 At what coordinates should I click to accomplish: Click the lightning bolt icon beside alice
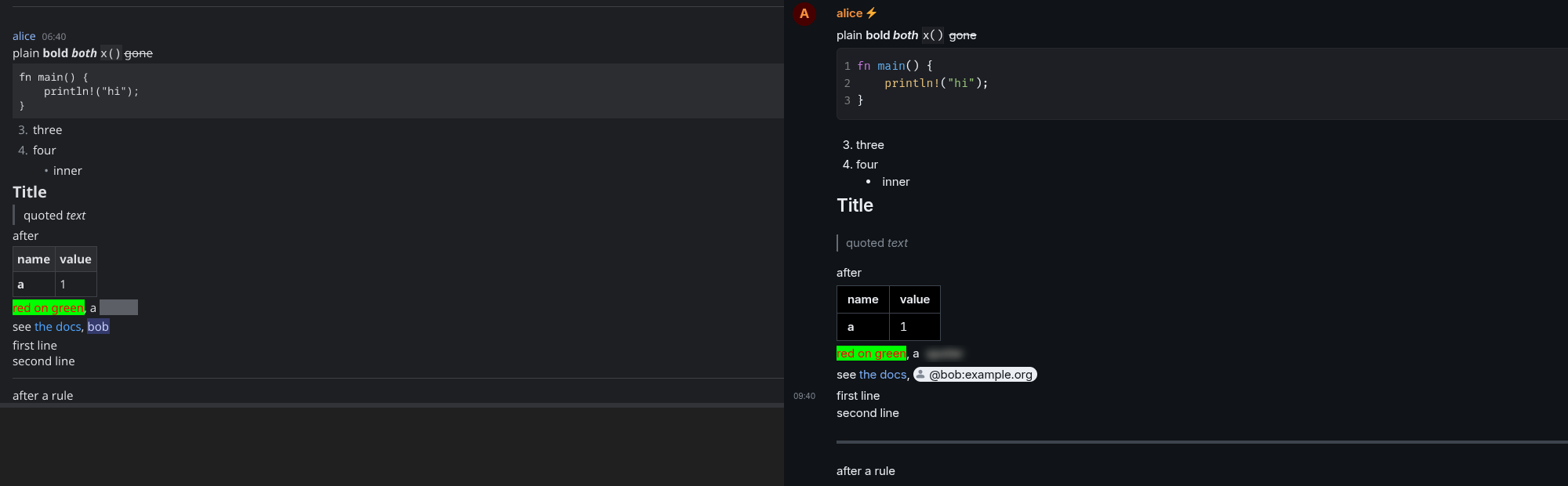(871, 13)
